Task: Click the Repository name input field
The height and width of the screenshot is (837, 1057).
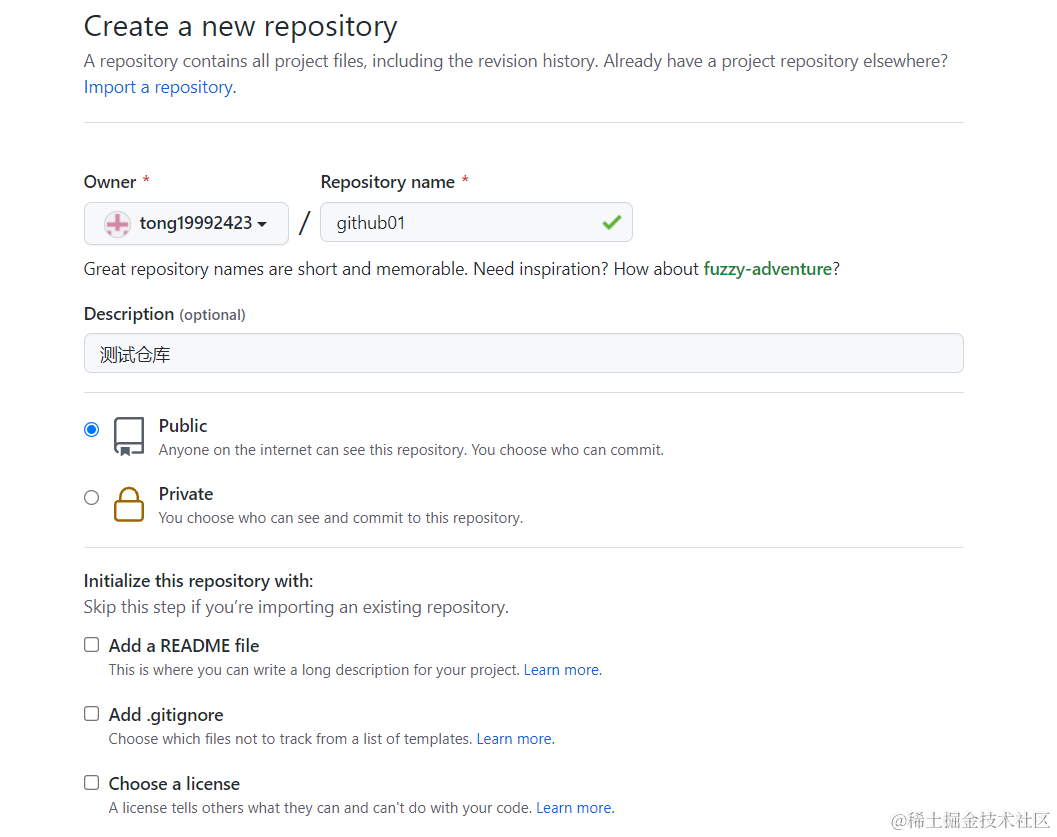Action: click(x=476, y=222)
